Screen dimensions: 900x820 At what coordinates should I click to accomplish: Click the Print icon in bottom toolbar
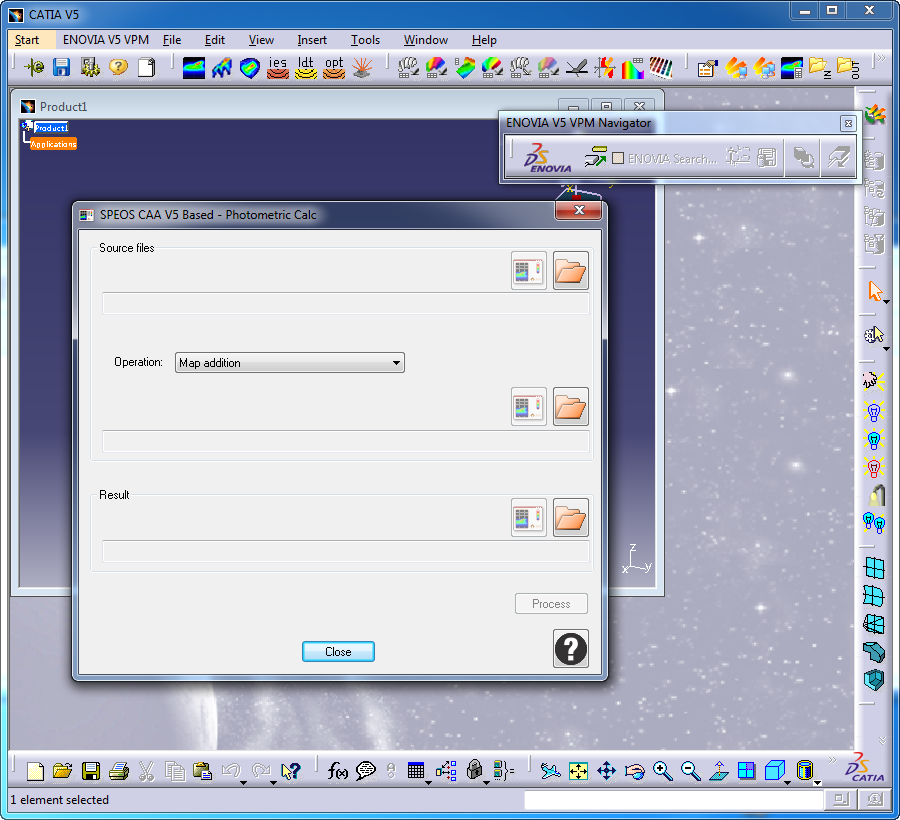coord(119,771)
